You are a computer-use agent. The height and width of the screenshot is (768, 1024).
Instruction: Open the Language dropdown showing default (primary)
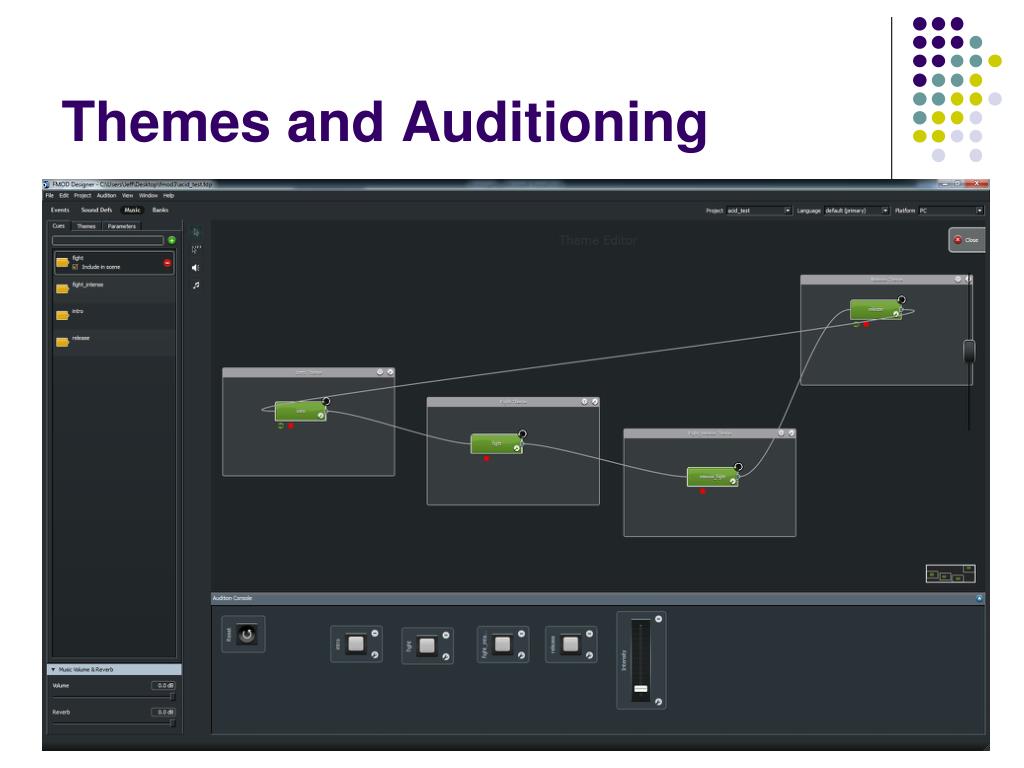point(857,210)
